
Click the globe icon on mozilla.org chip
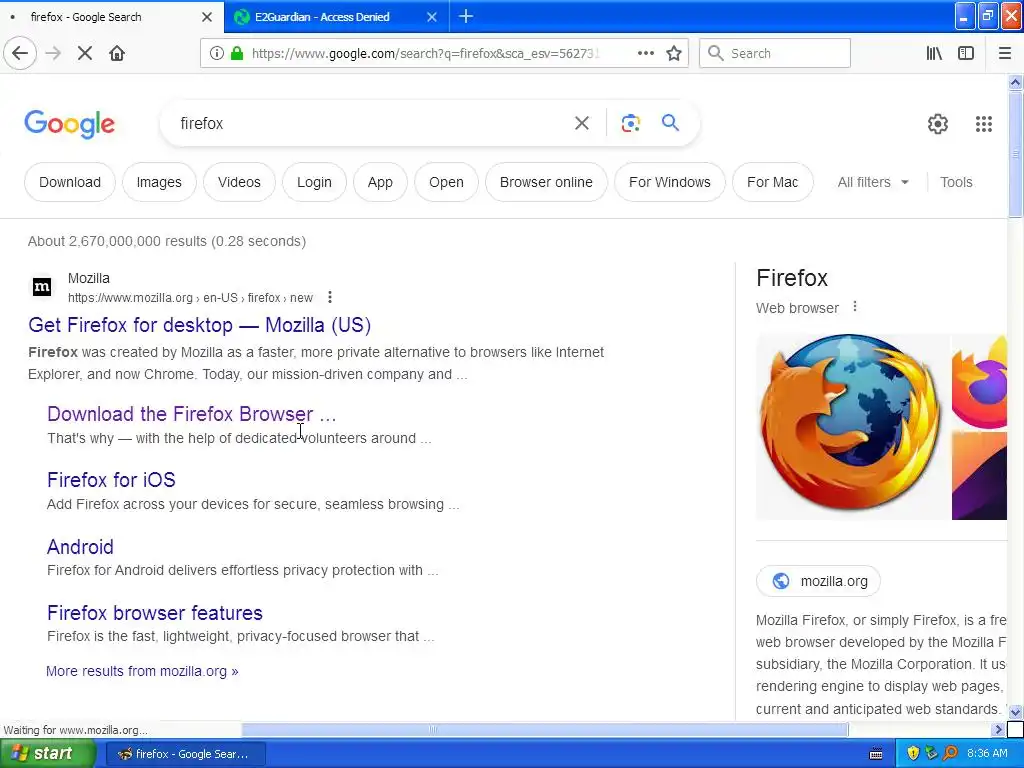coord(780,581)
